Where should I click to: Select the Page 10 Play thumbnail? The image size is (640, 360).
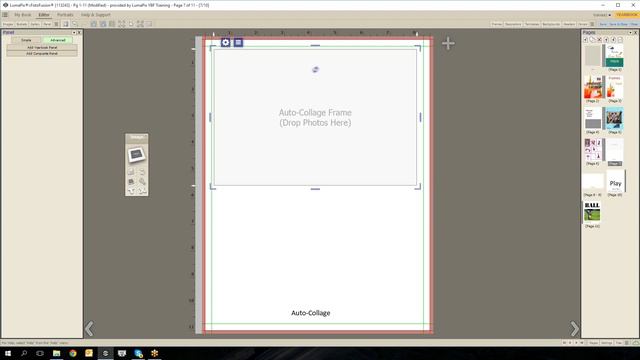click(x=615, y=181)
